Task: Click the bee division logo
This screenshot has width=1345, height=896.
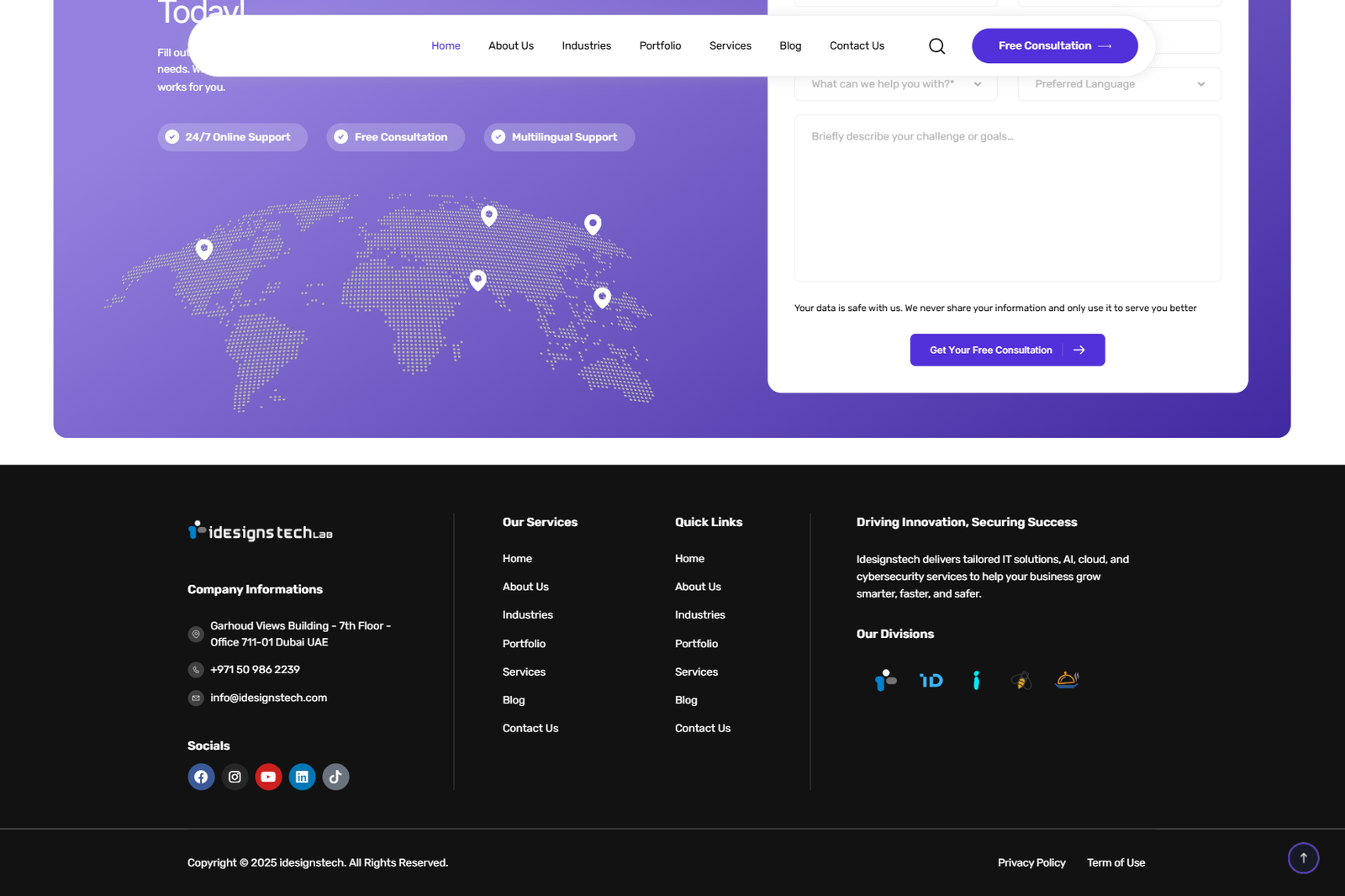Action: 1021,680
